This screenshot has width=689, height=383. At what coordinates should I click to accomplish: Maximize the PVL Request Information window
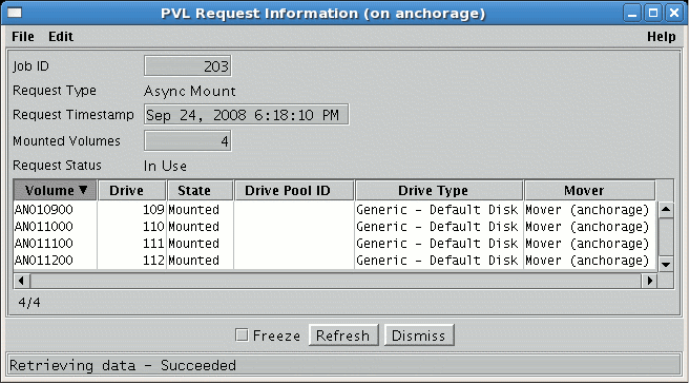(x=653, y=13)
